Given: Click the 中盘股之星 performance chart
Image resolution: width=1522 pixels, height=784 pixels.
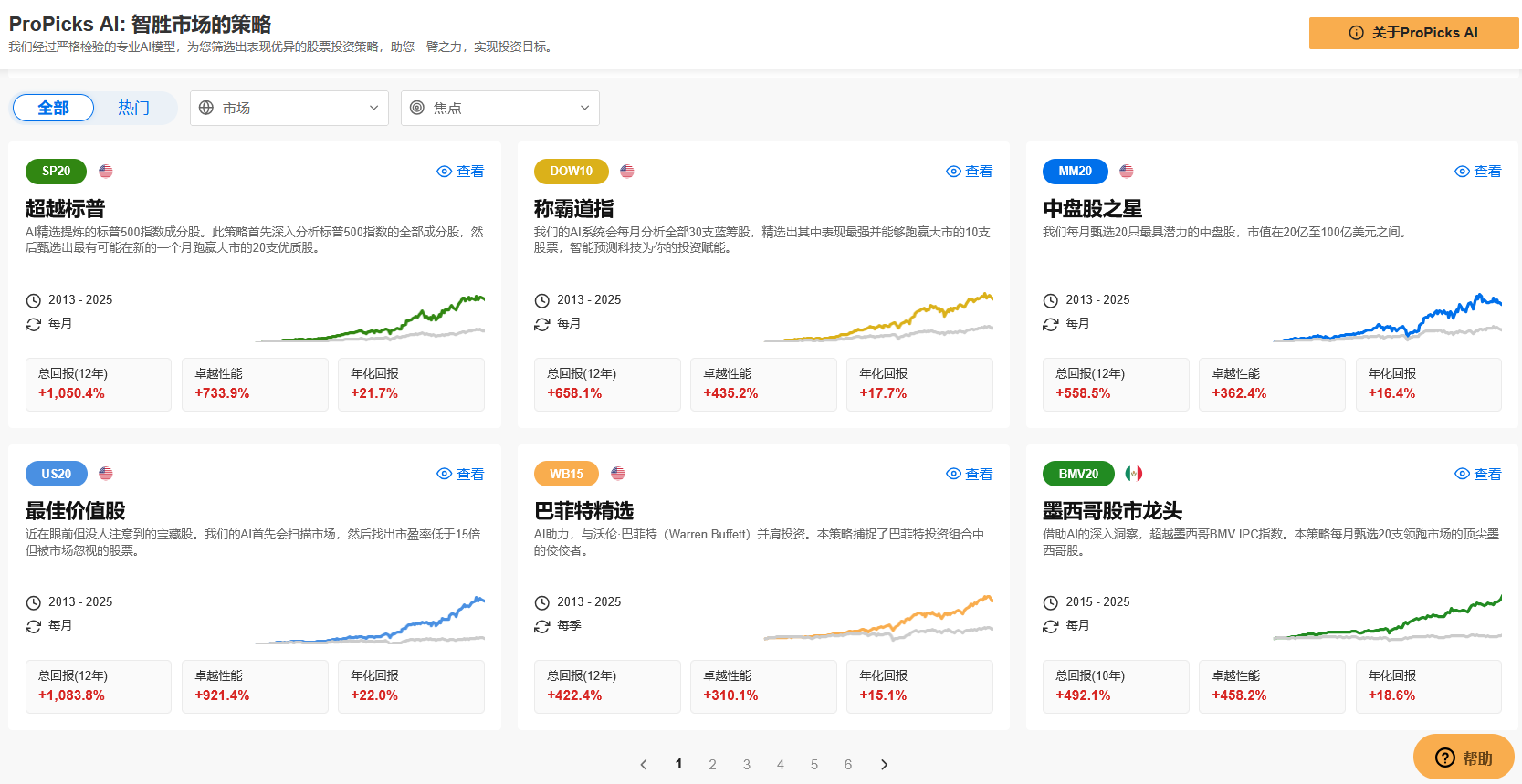Looking at the screenshot, I should pyautogui.click(x=1388, y=318).
